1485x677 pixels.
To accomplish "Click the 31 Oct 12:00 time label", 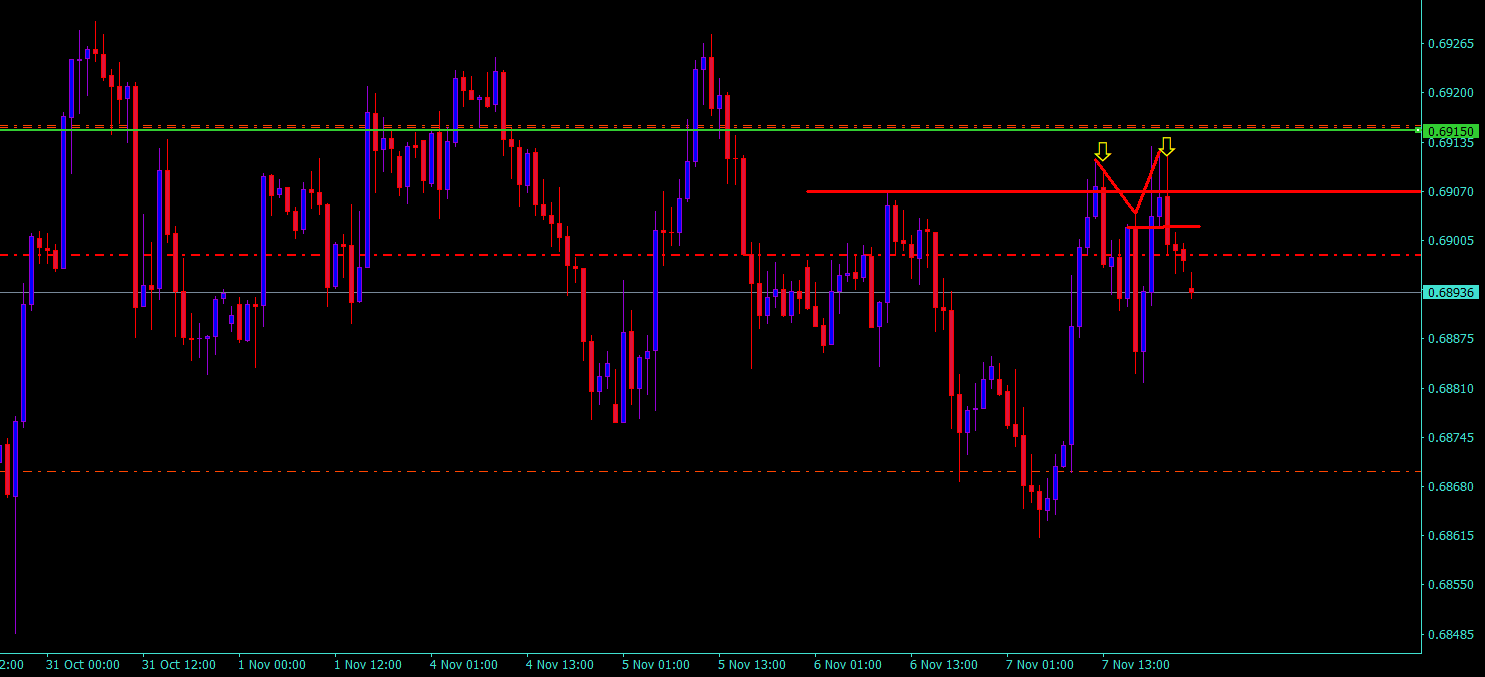I will click(179, 665).
